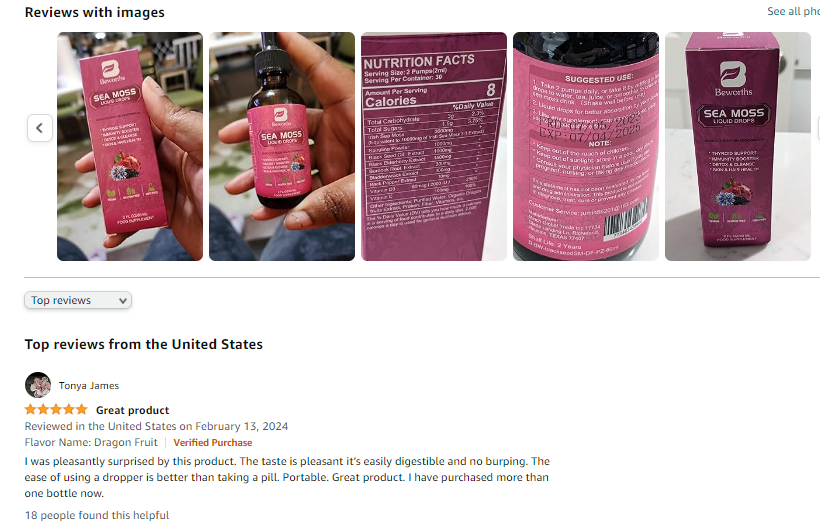This screenshot has width=820, height=527.
Task: Expand the Top reviews sort dropdown
Action: coord(78,300)
